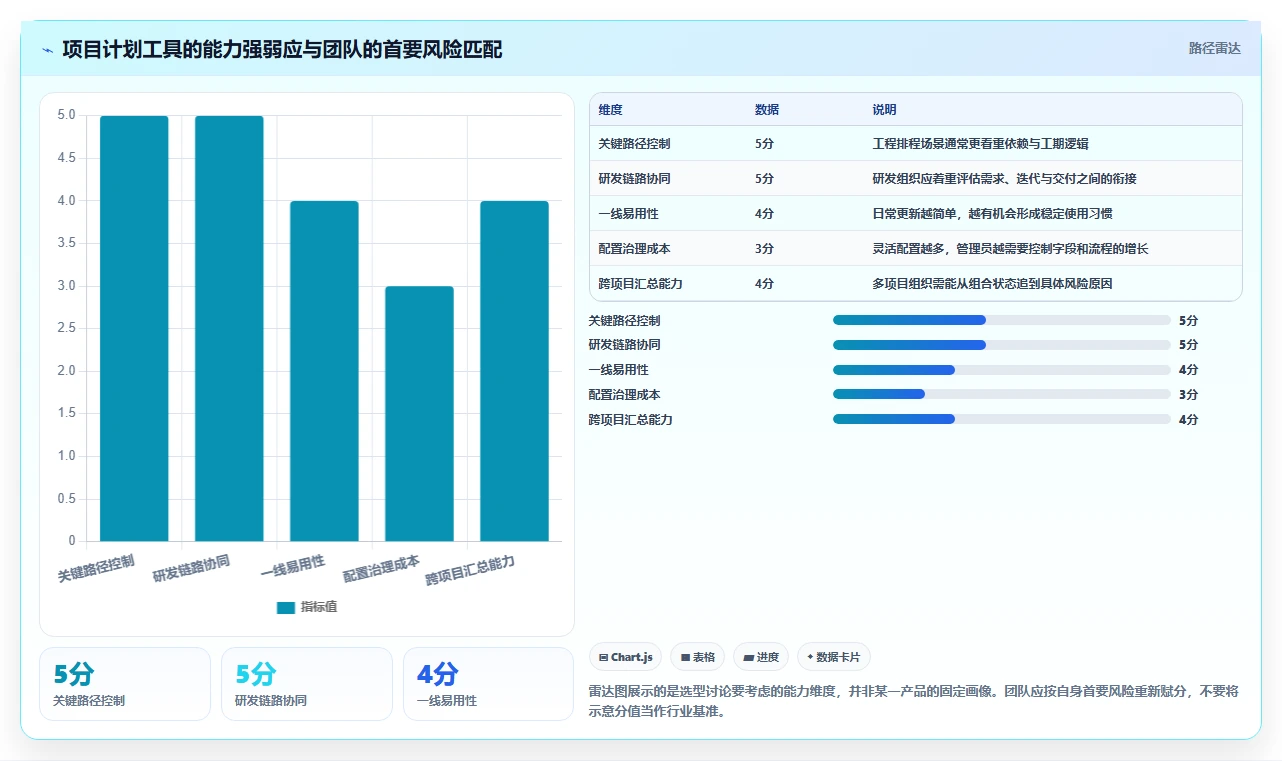Click description 研发组织应着重评估需求、迭代与交付之间的衔接

[1004, 179]
